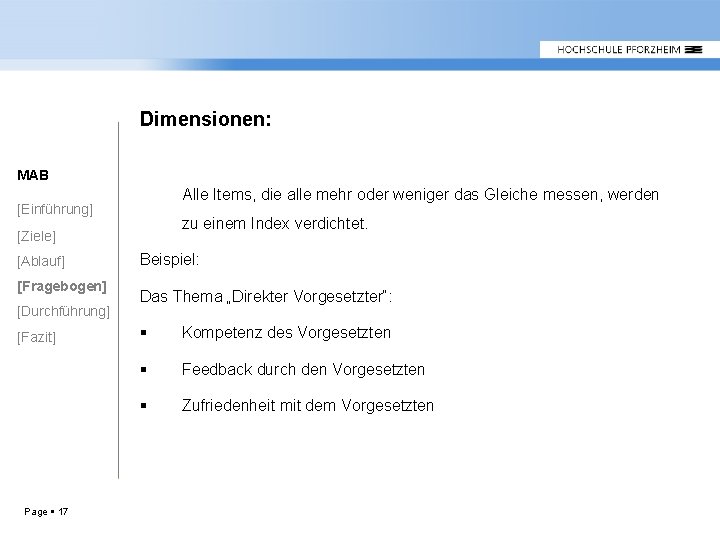Click the Page 17 footer indicator

tap(46, 512)
